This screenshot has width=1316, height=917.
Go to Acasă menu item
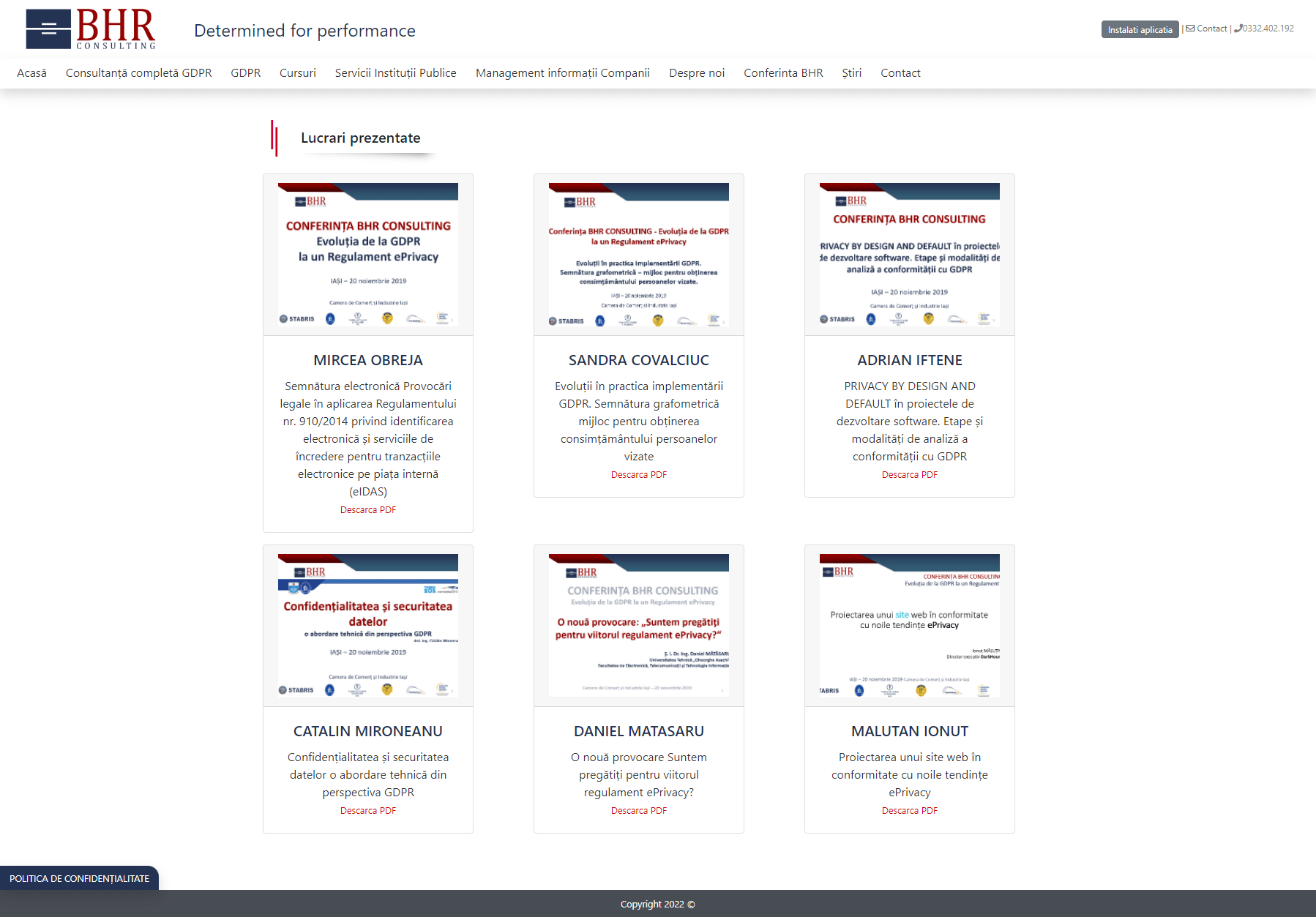(x=31, y=73)
